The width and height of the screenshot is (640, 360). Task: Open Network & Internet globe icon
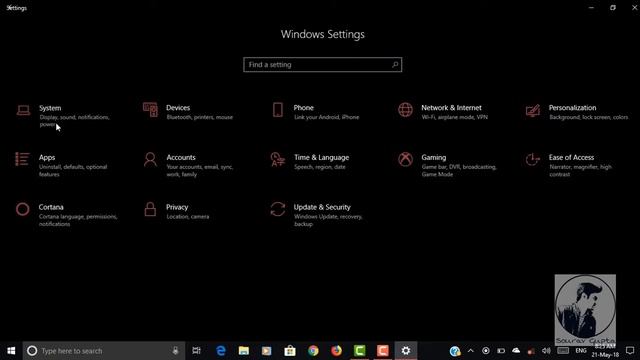pyautogui.click(x=405, y=110)
